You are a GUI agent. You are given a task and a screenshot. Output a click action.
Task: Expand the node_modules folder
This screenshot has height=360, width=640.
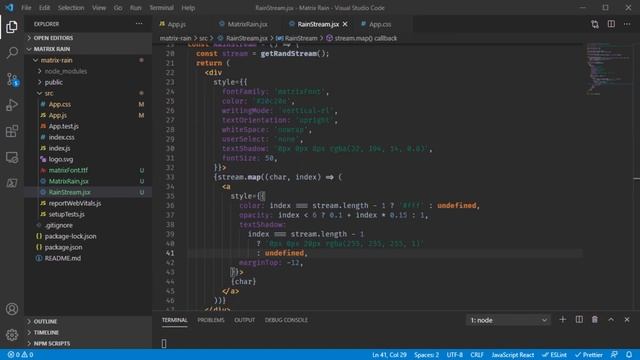88,71
